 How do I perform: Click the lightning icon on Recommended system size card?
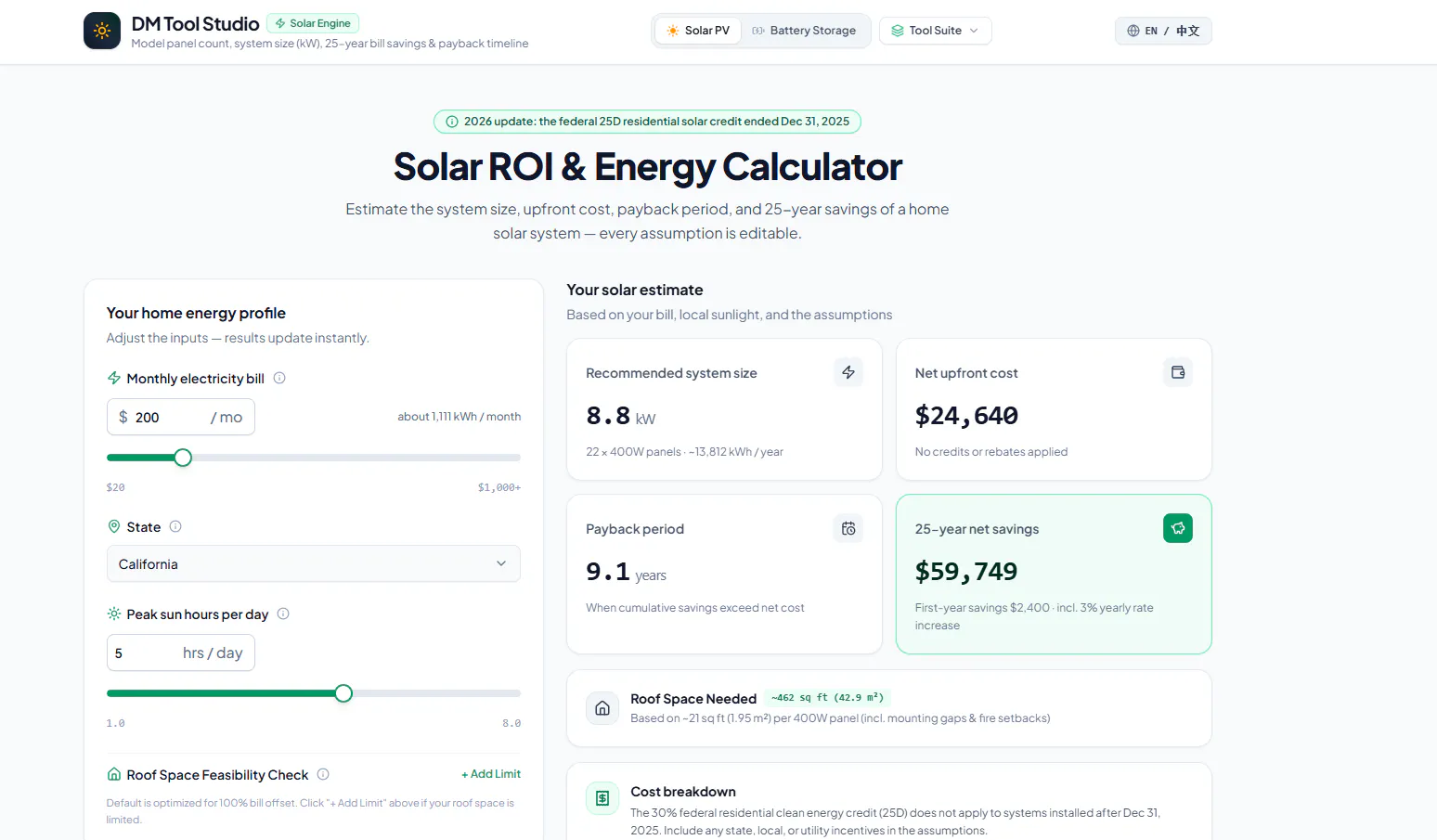[x=848, y=372]
